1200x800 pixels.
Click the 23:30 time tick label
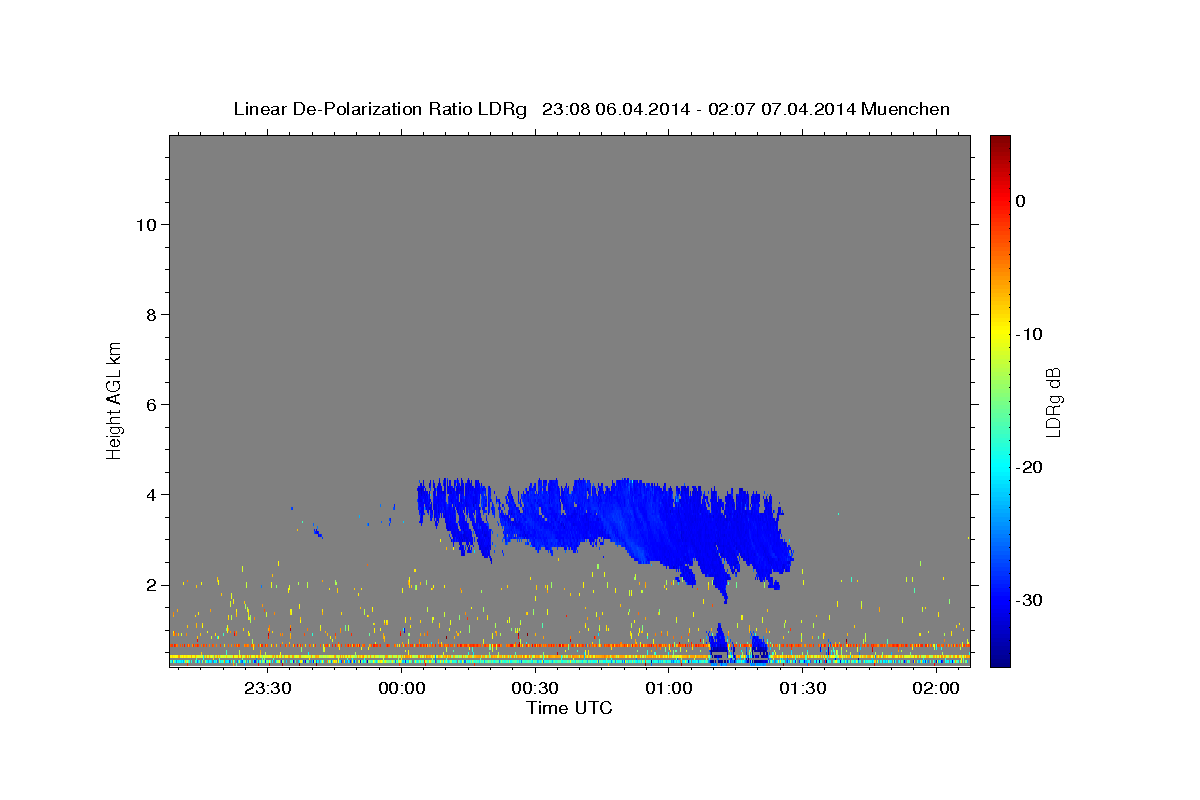(268, 688)
